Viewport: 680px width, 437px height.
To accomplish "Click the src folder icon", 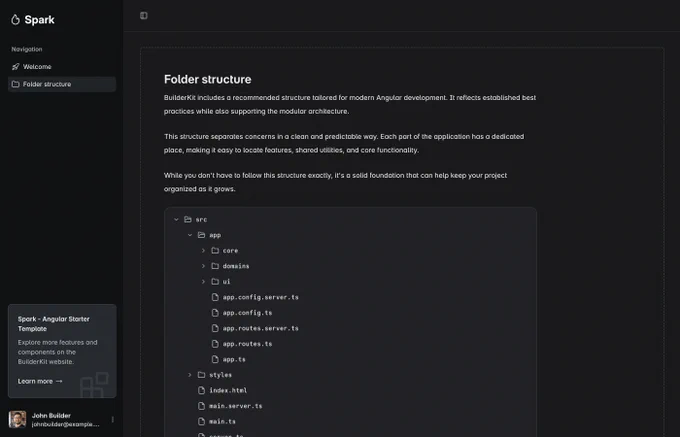I will click(188, 219).
